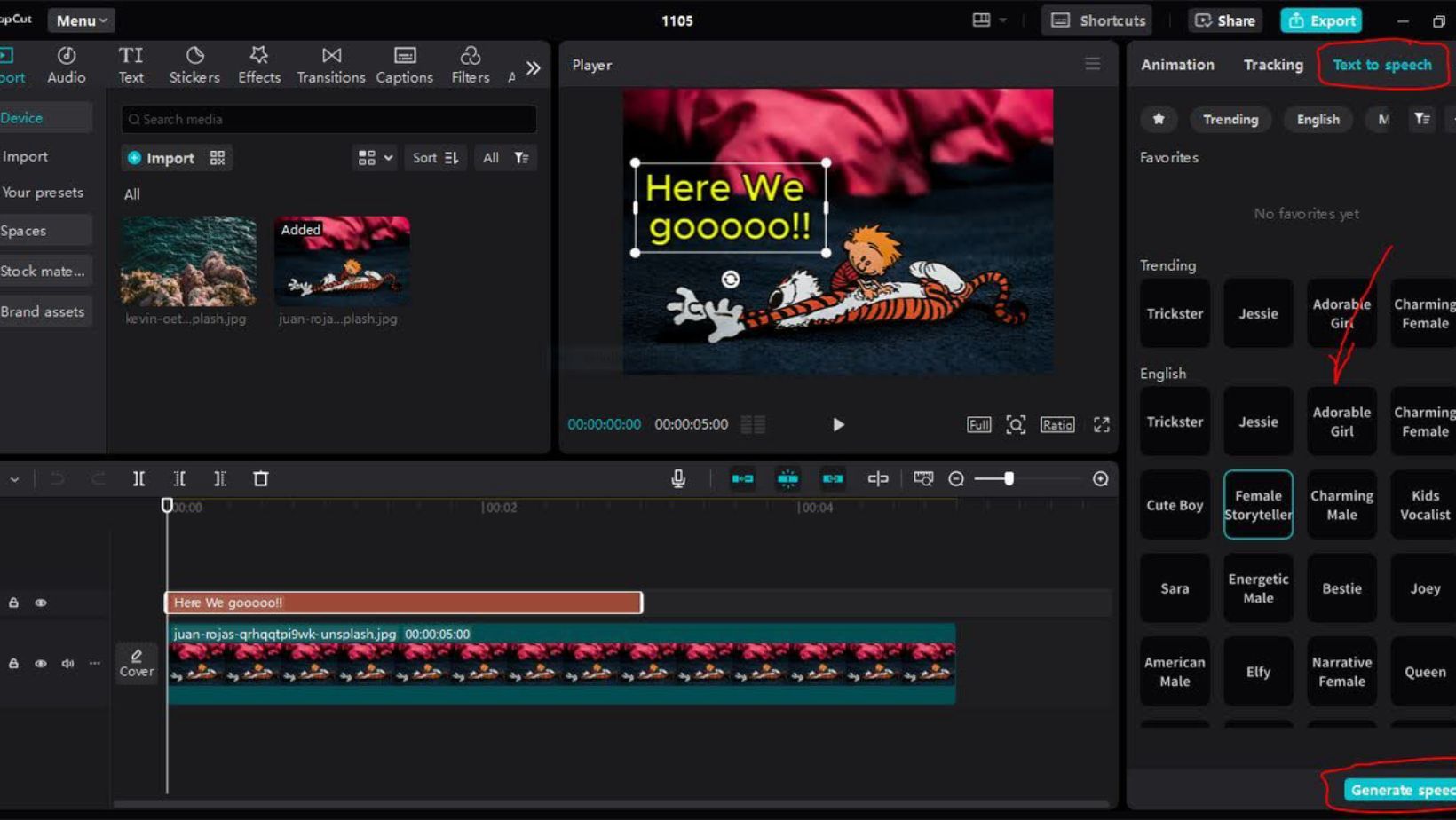This screenshot has width=1456, height=820.
Task: Click the Import media button
Action: (x=161, y=157)
